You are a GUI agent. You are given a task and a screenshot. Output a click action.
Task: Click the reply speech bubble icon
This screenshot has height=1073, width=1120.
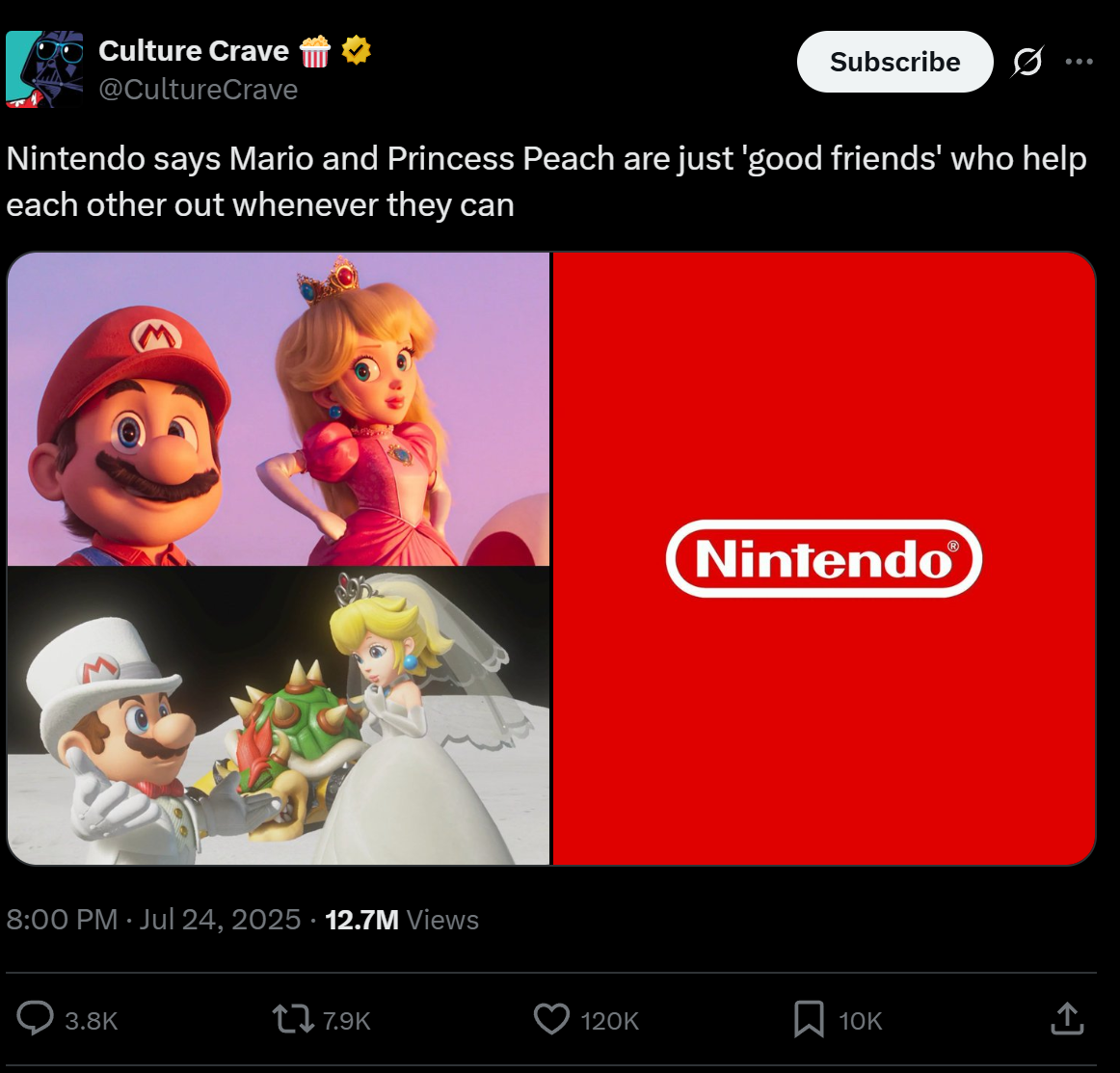click(x=35, y=1019)
